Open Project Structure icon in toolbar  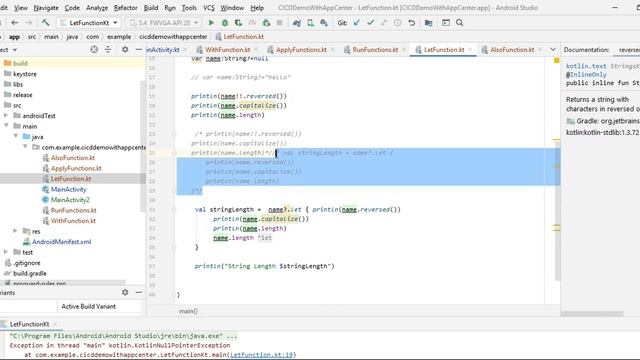tap(429, 23)
